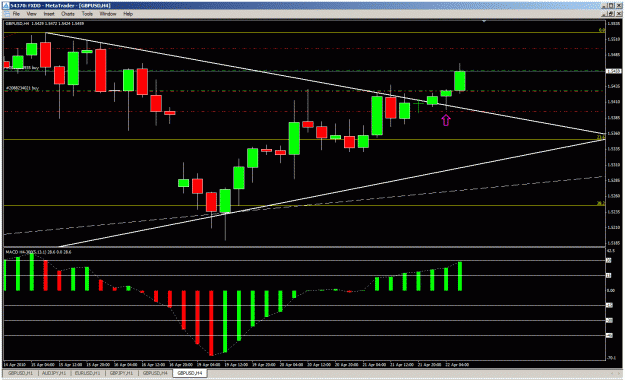Click the '14 Apr 2010' time label
This screenshot has height=380, width=625.
coord(14,364)
